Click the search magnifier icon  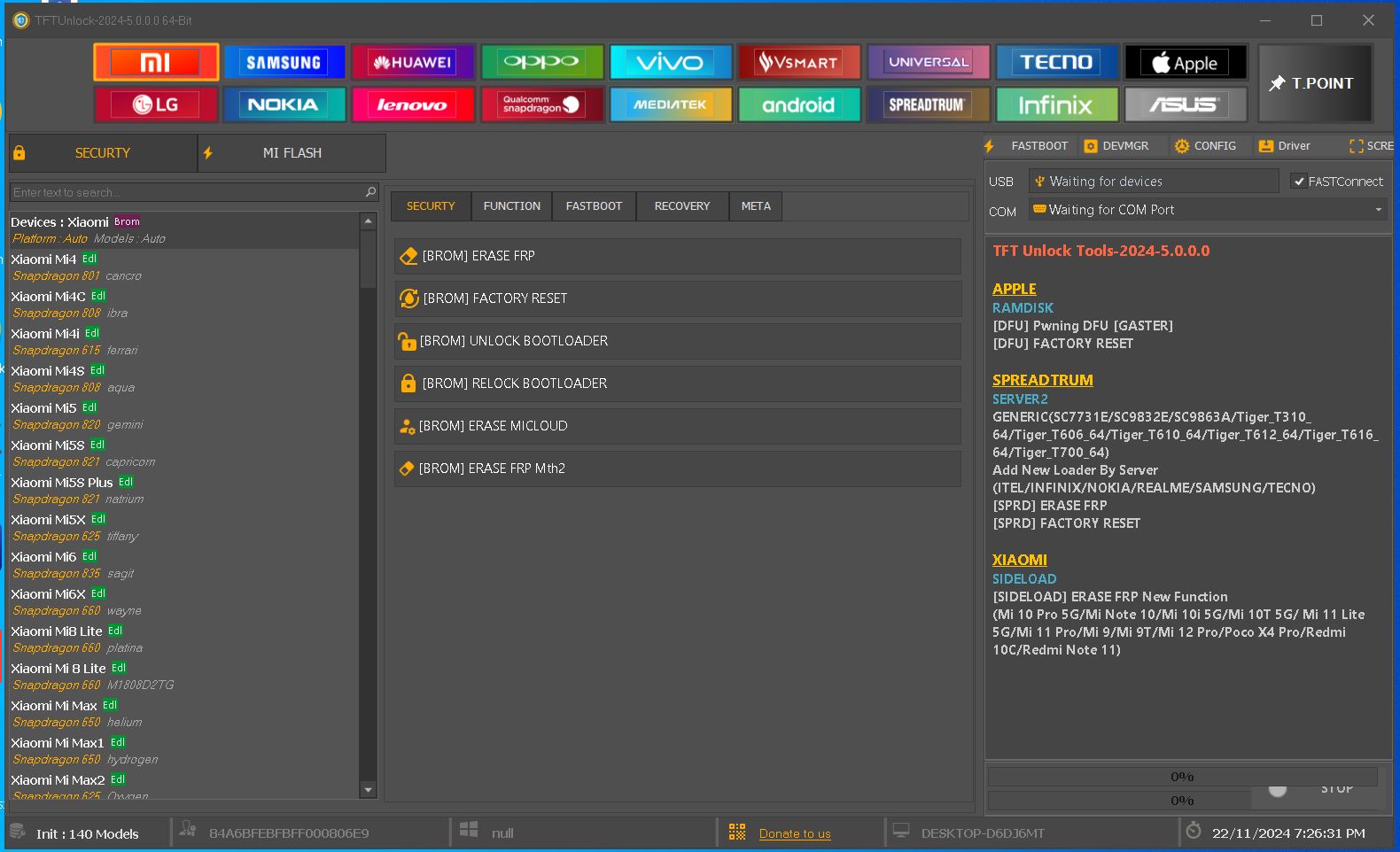370,191
